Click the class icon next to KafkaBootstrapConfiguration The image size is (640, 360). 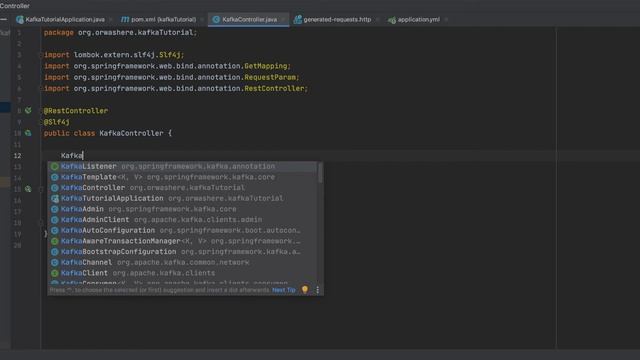point(55,252)
